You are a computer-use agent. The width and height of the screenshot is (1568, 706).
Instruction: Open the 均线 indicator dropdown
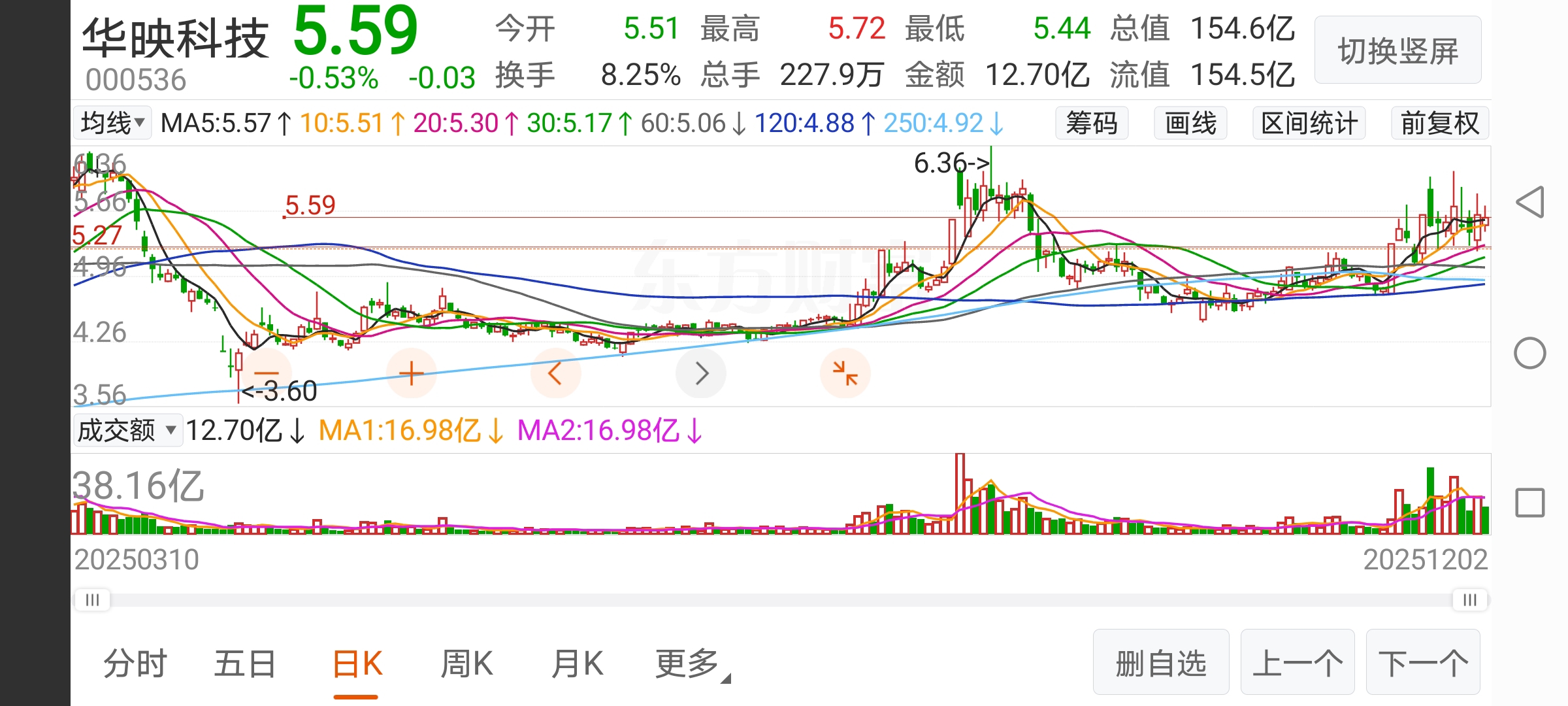pyautogui.click(x=112, y=123)
